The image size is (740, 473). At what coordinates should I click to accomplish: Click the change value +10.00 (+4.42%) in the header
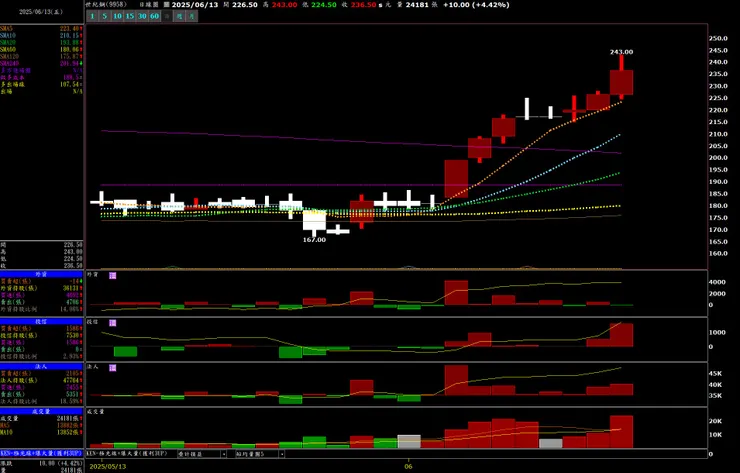pos(476,5)
